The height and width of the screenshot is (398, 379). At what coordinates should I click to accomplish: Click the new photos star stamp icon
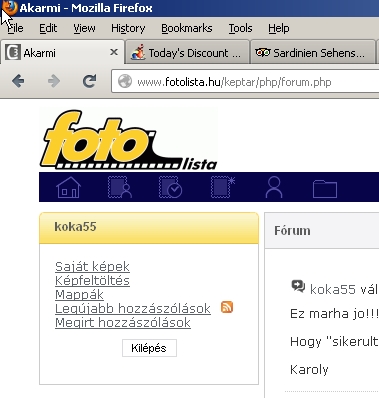click(223, 187)
